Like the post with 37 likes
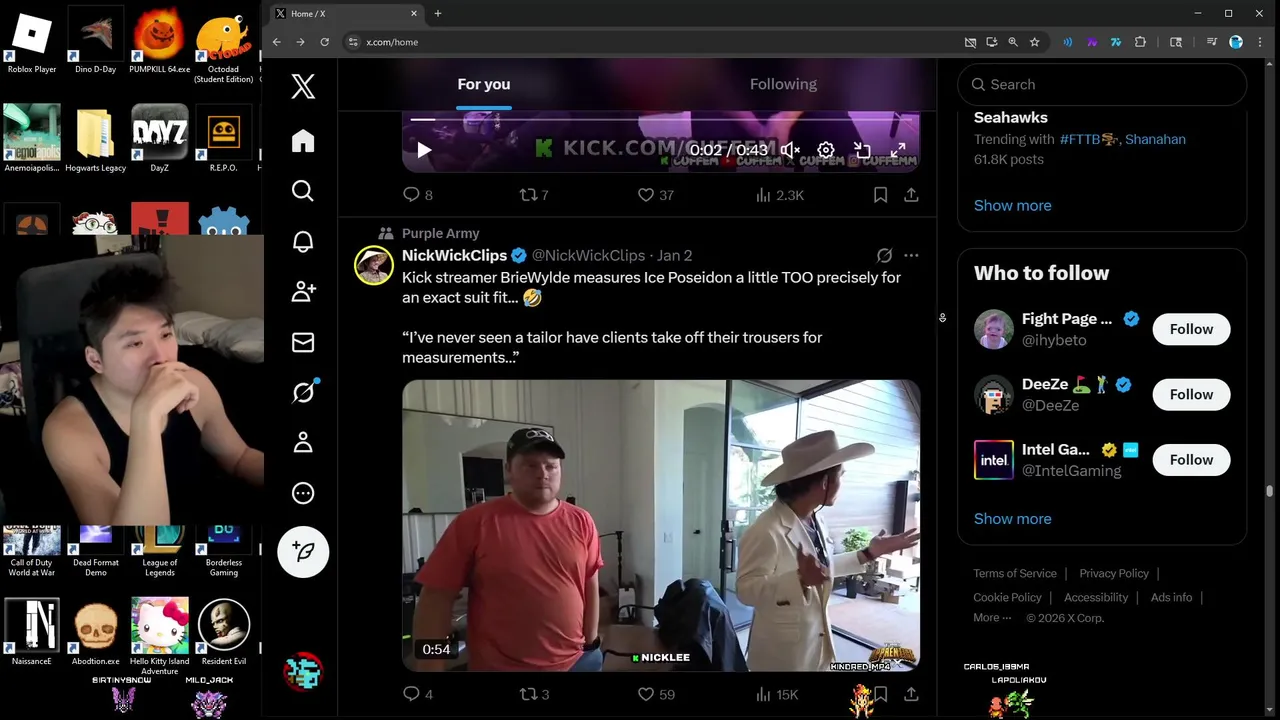1280x720 pixels. click(x=656, y=195)
